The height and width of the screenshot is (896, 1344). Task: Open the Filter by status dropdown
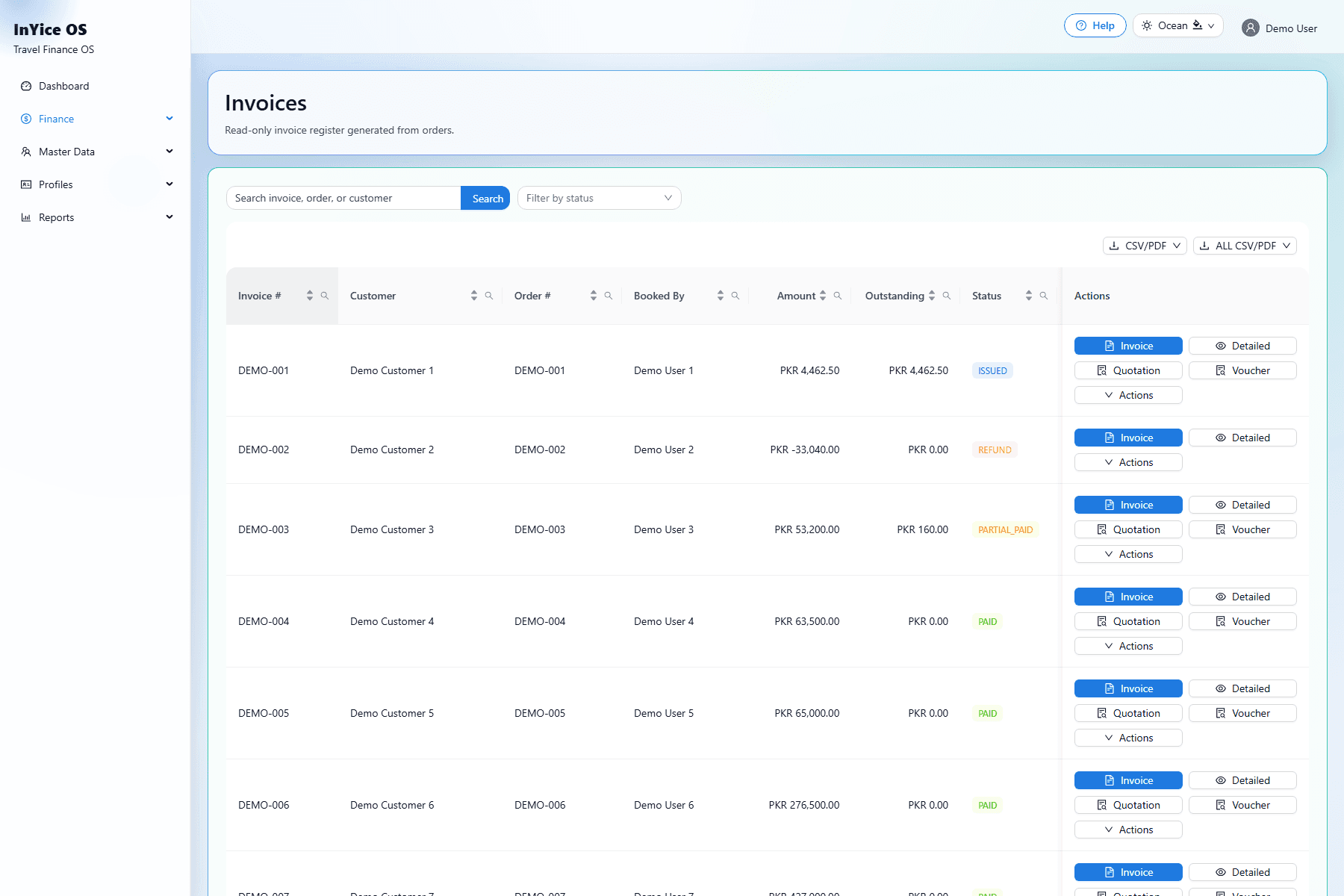pyautogui.click(x=599, y=198)
